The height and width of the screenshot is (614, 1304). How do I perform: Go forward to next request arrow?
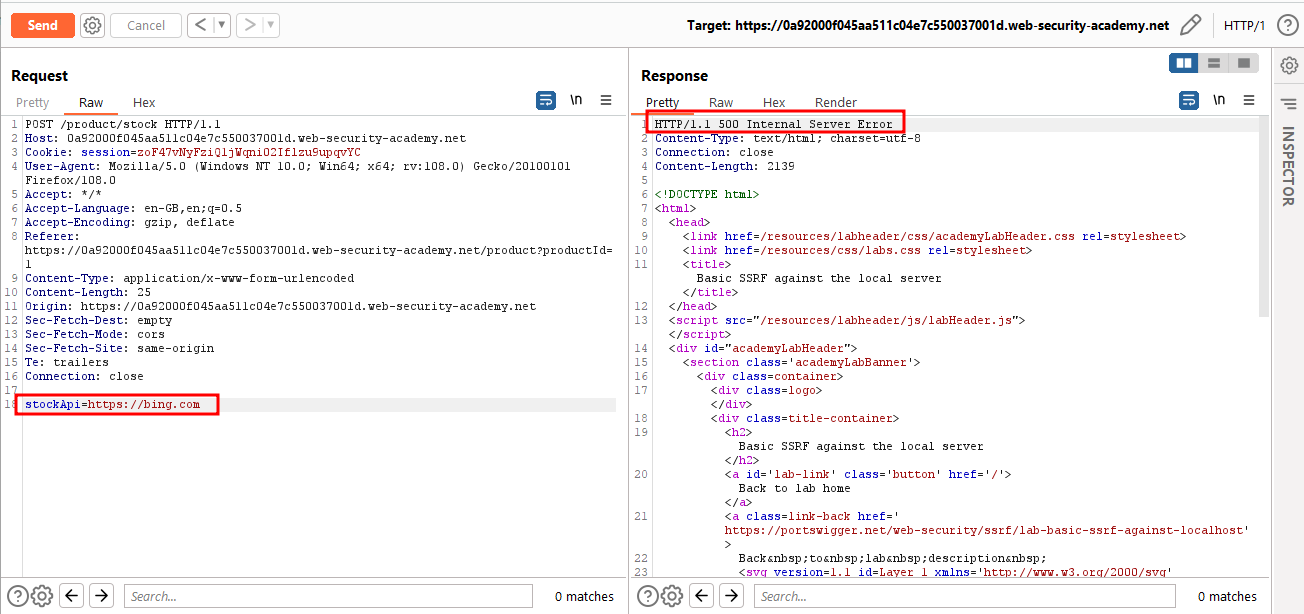(250, 25)
